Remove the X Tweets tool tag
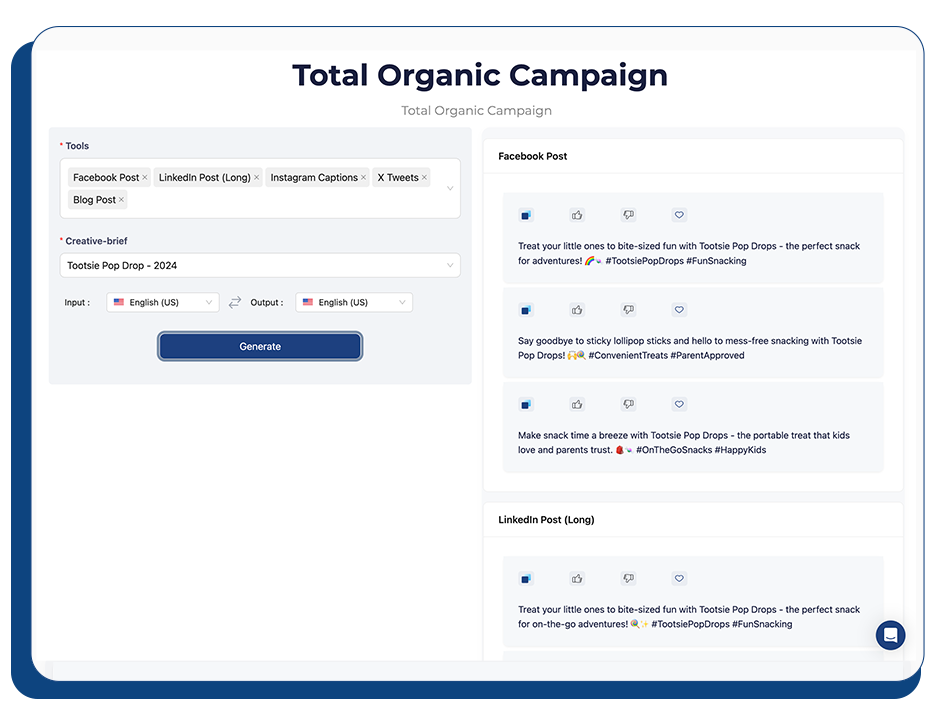This screenshot has width=936, height=720. [424, 178]
